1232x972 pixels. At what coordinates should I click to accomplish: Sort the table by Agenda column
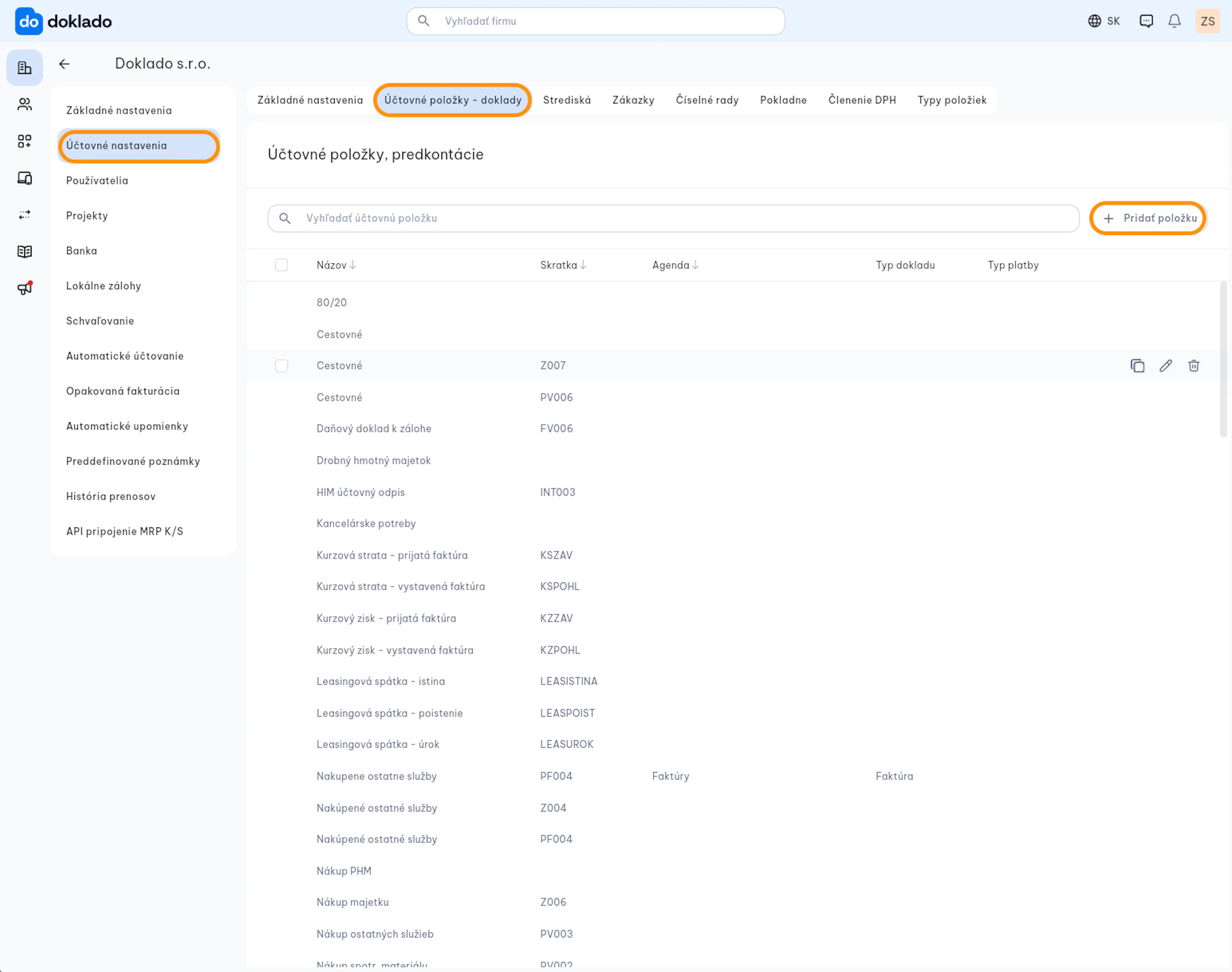click(x=675, y=265)
